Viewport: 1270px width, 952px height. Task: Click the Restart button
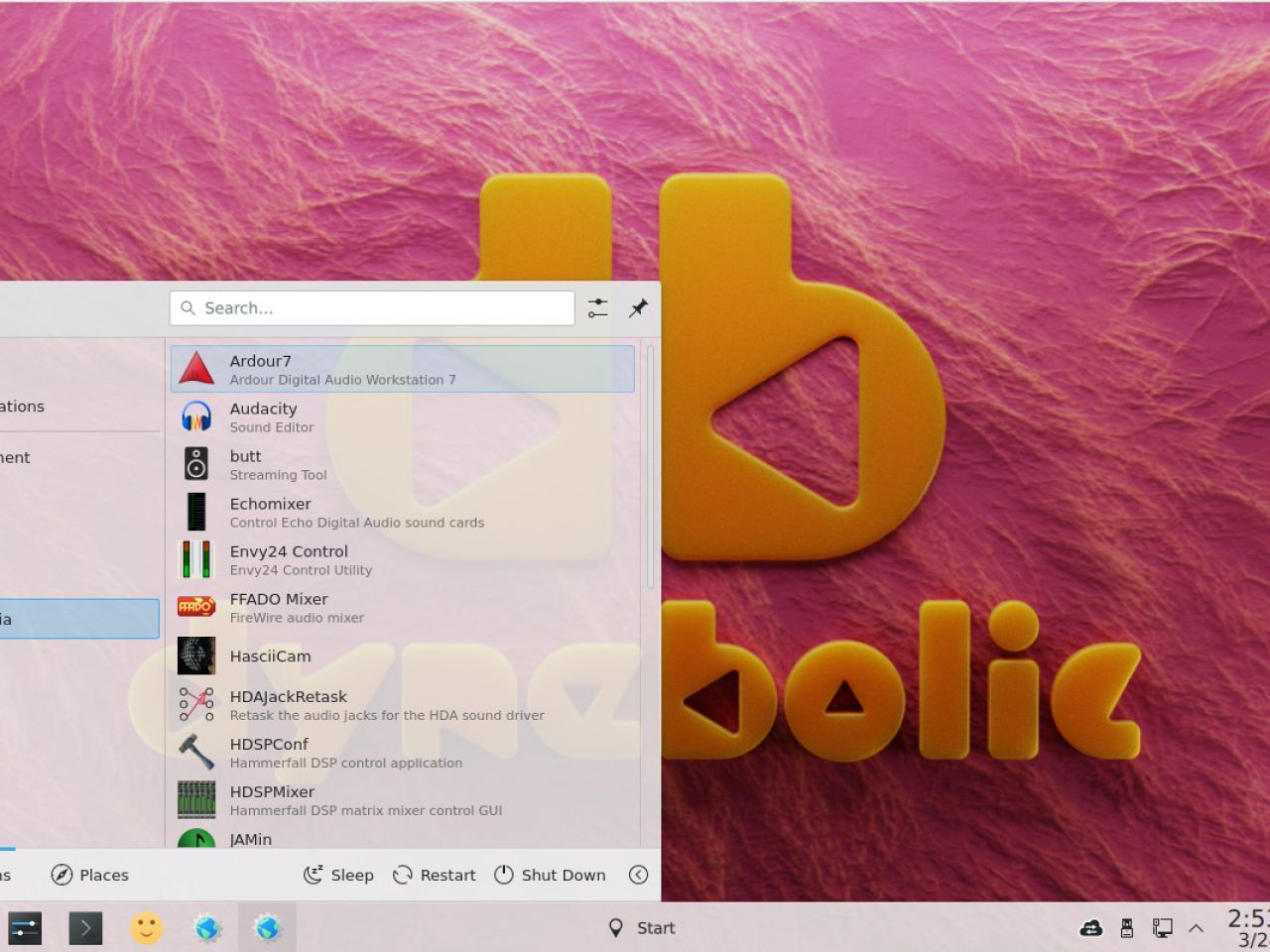coord(435,875)
